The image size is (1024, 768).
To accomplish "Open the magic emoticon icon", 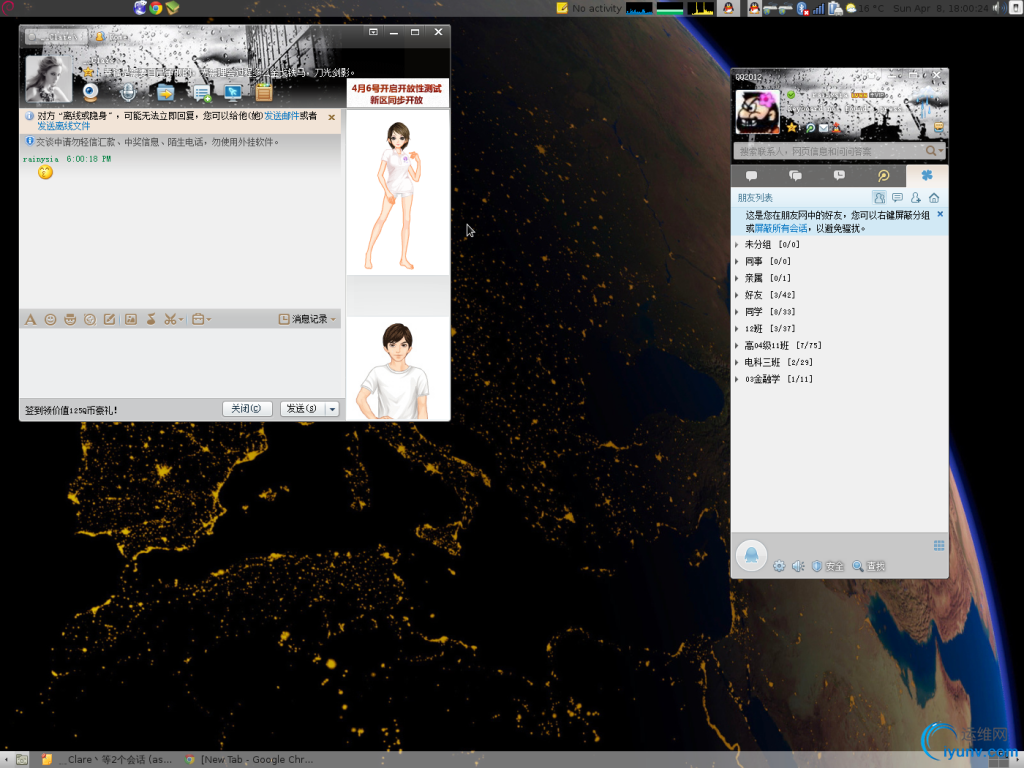I will pos(70,319).
